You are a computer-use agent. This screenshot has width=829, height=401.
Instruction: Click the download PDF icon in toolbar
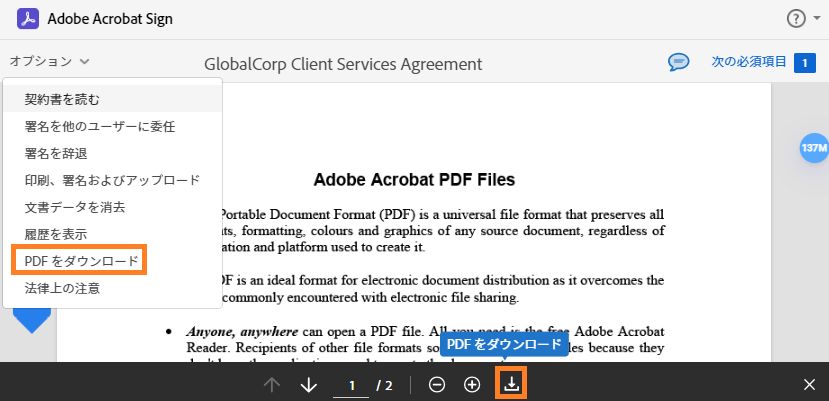point(511,383)
